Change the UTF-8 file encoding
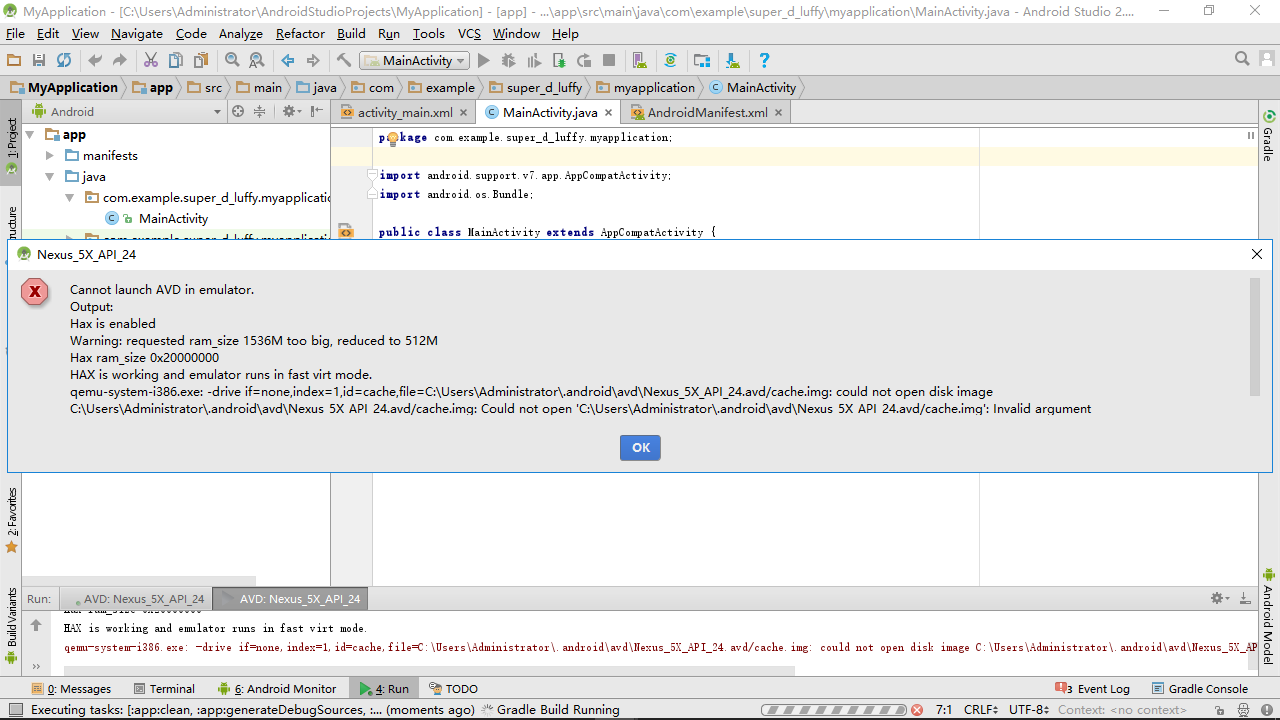 click(1029, 710)
